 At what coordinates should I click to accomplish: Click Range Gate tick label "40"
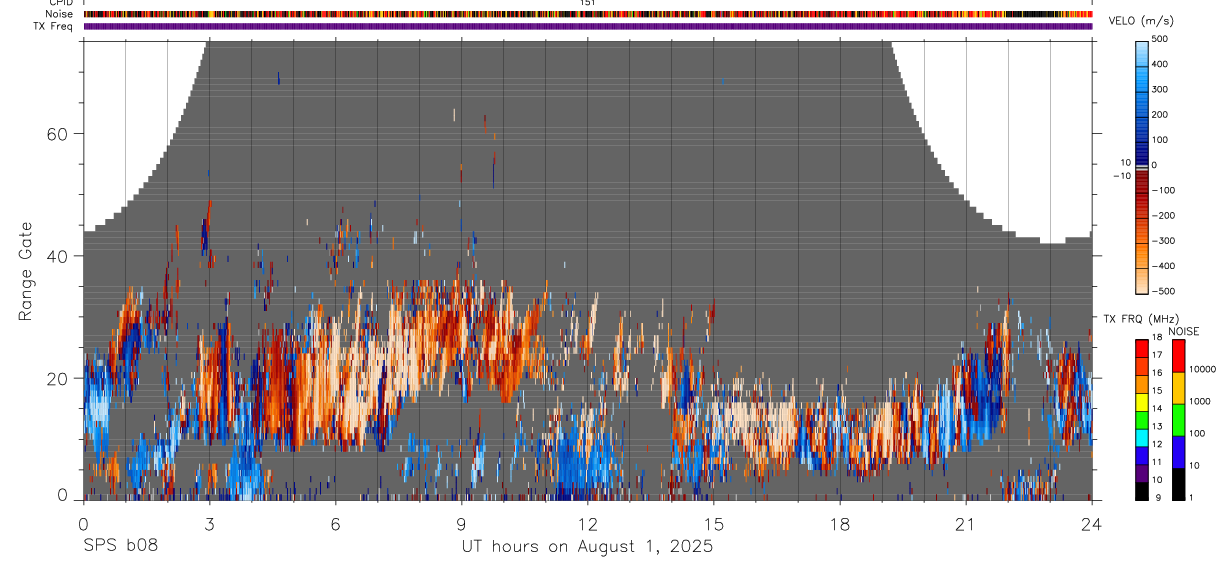[58, 256]
